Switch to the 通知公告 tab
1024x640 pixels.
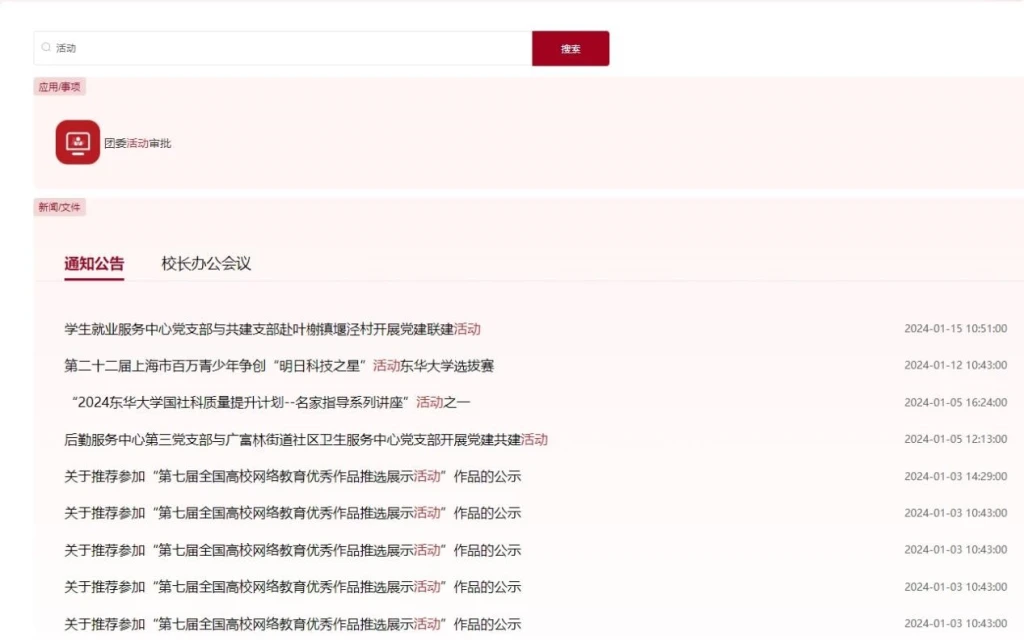pyautogui.click(x=94, y=264)
